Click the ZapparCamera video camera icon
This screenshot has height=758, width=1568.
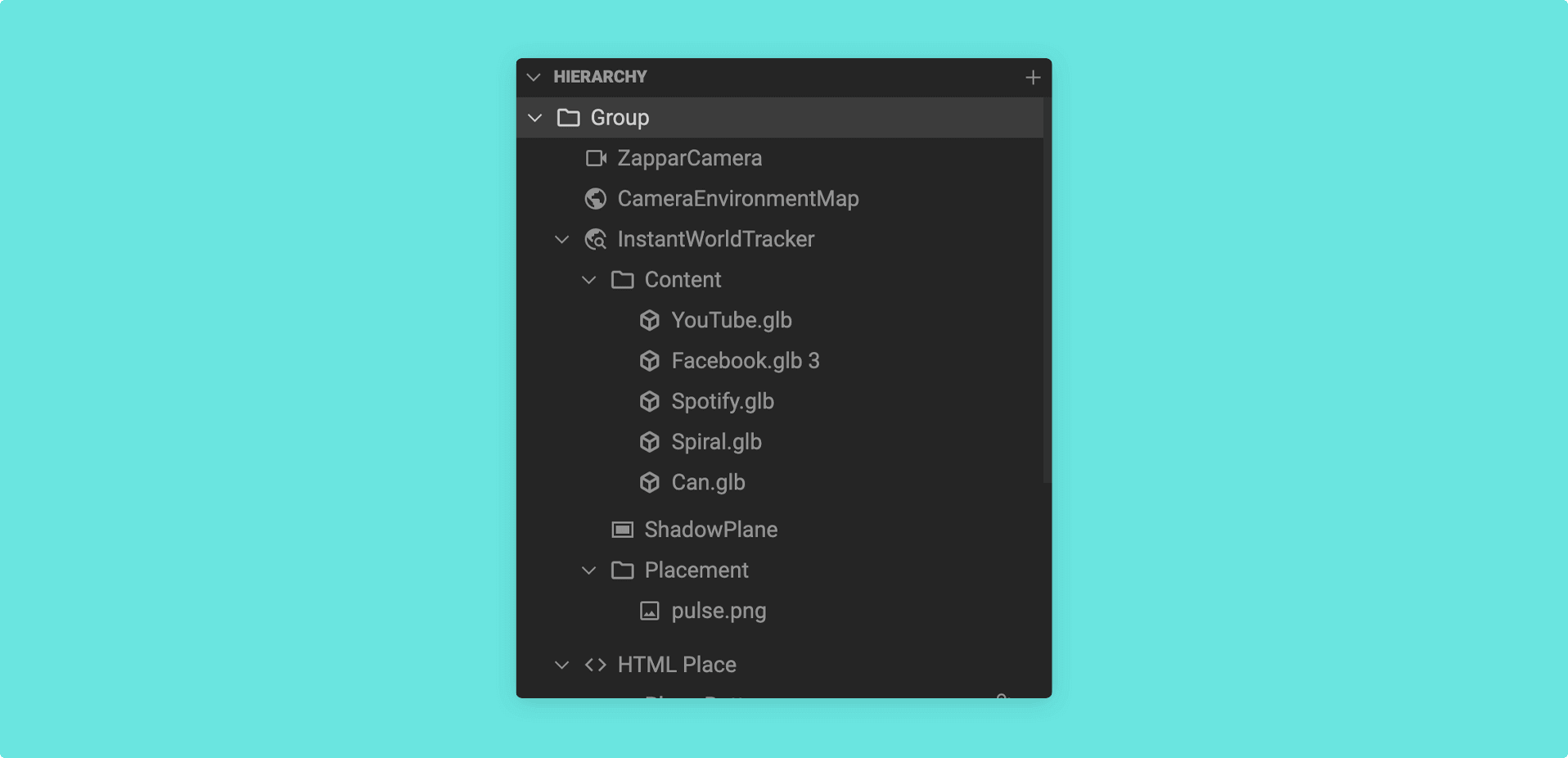coord(596,158)
